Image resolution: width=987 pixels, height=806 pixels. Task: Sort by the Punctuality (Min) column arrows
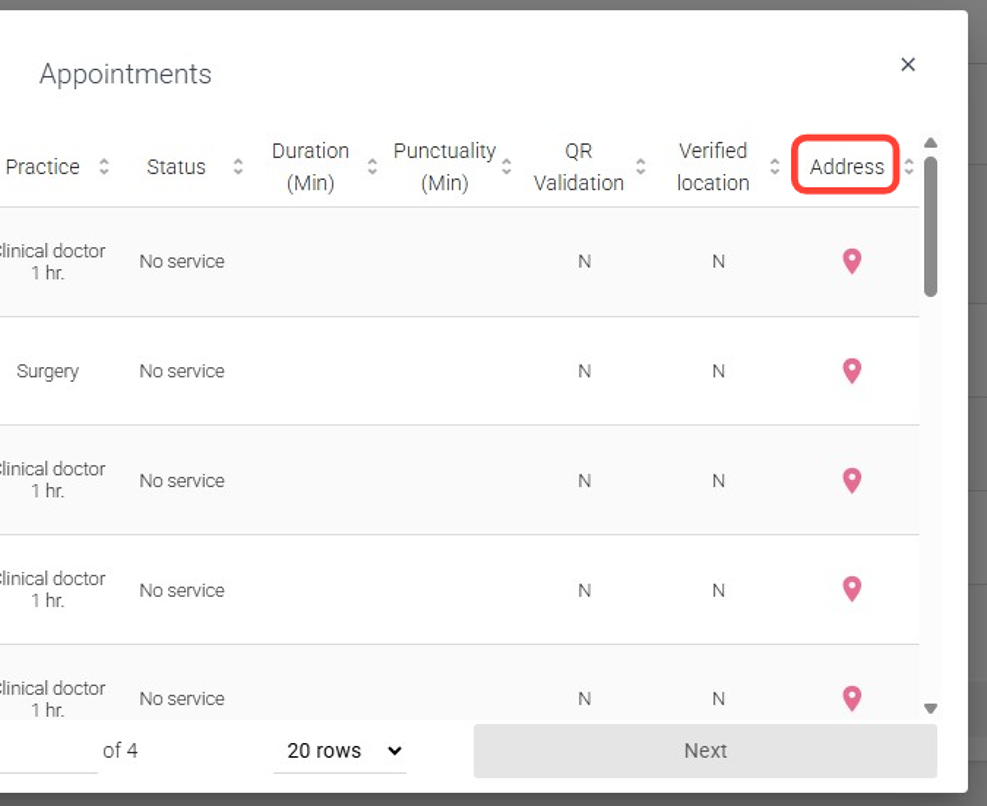pyautogui.click(x=506, y=167)
